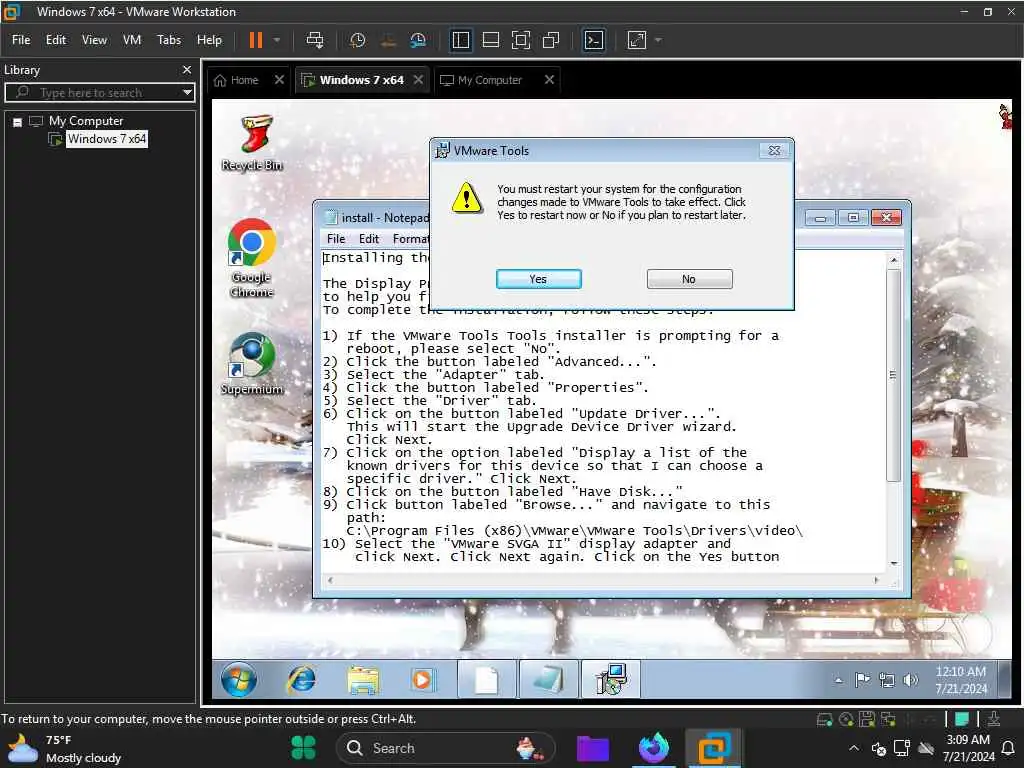This screenshot has width=1024, height=768.
Task: Open the power options dropdown next to pause
Action: point(277,40)
